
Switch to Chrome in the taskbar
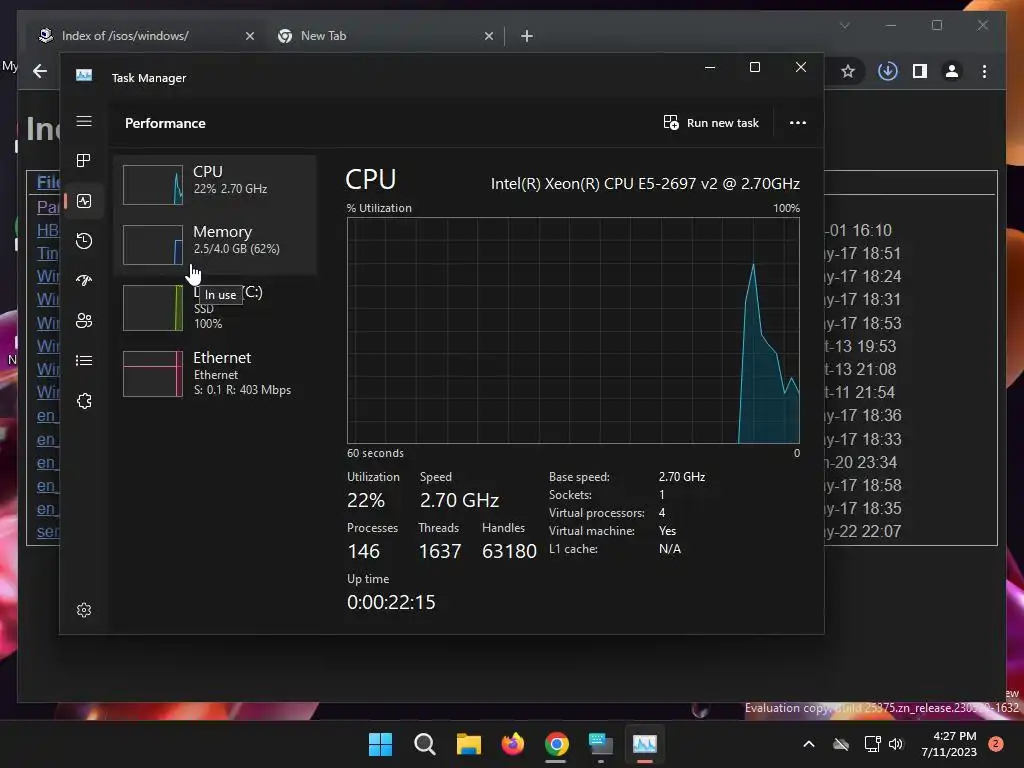click(x=556, y=744)
